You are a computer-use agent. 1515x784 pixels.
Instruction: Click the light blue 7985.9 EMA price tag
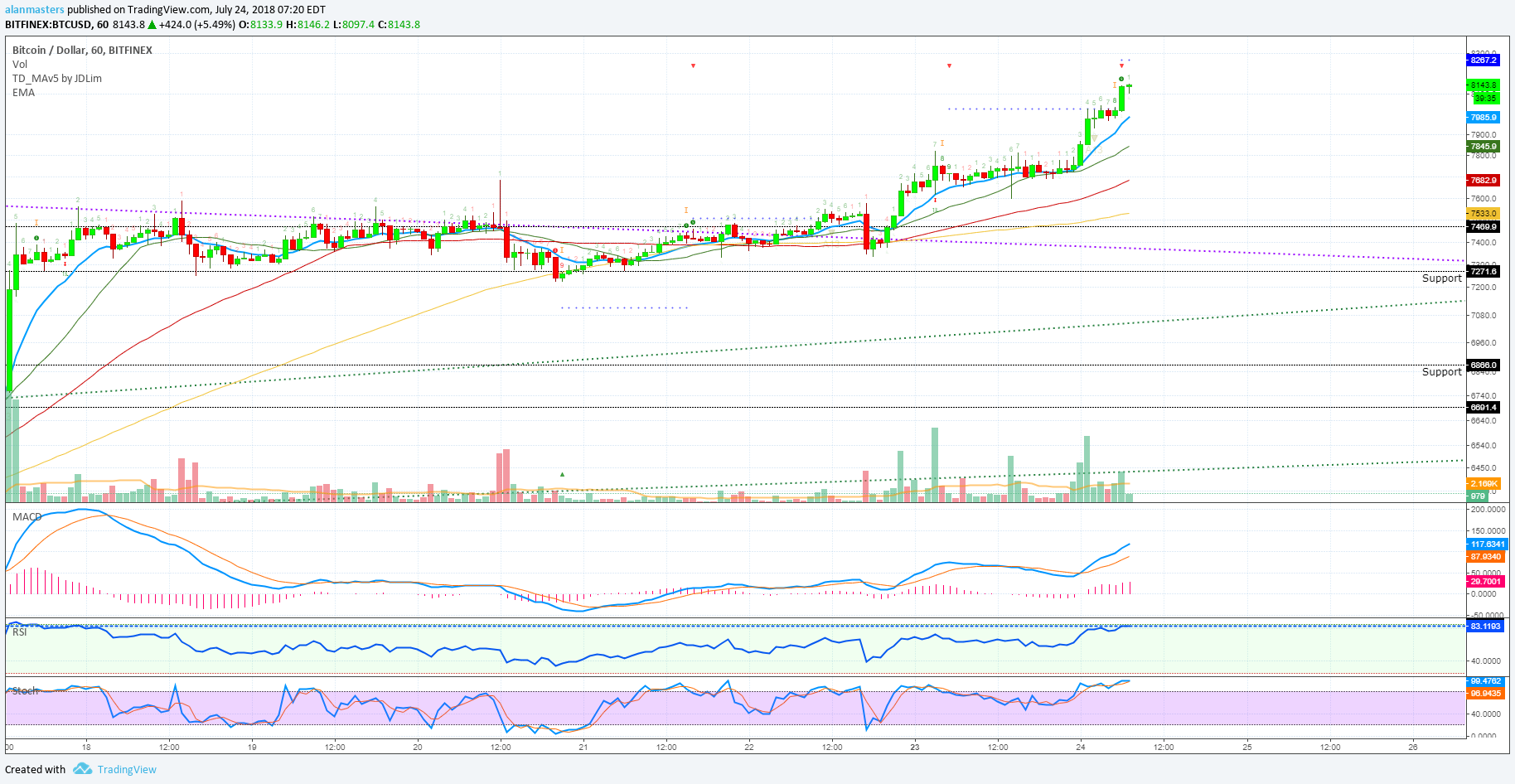coord(1484,117)
